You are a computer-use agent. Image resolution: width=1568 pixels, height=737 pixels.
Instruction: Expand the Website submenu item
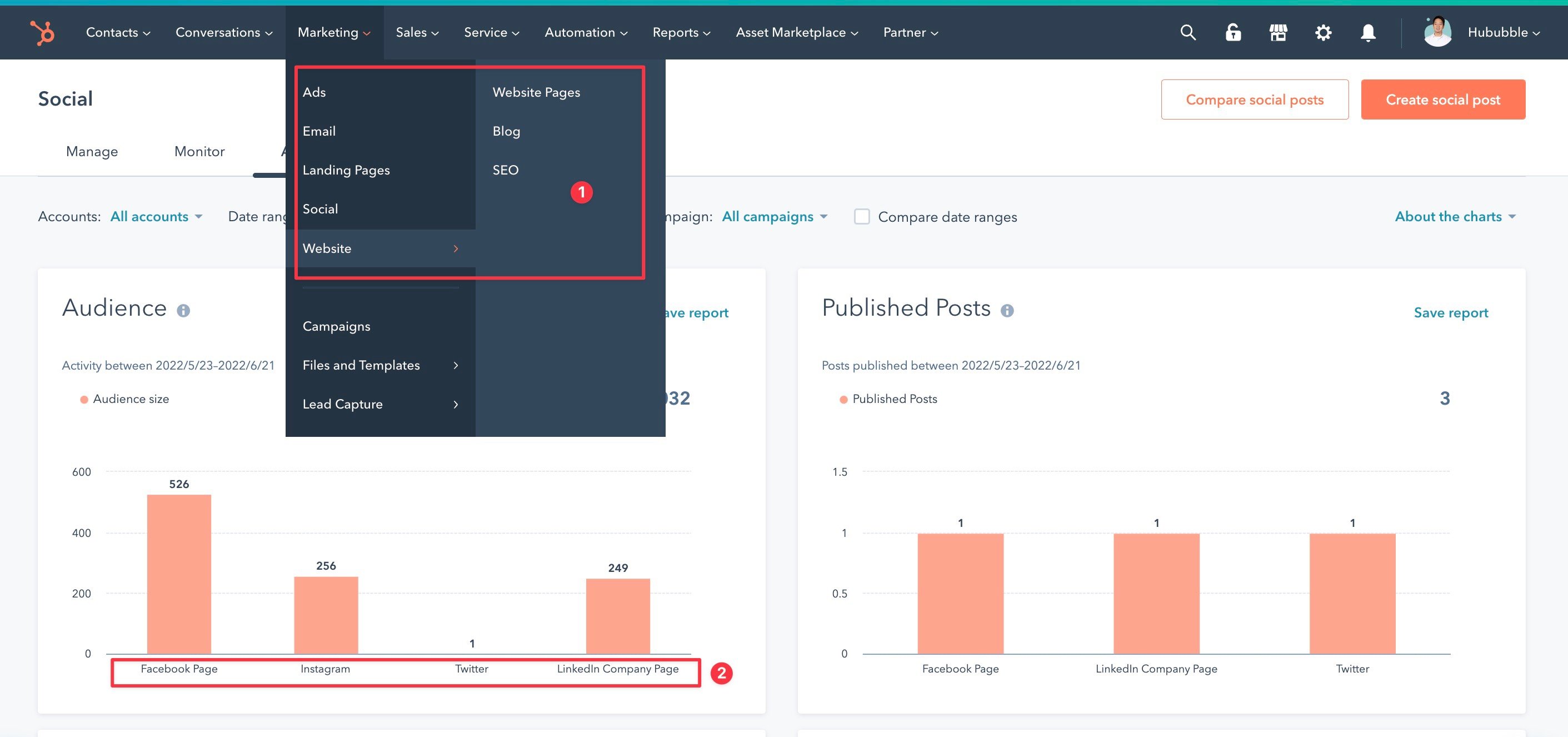tap(381, 248)
